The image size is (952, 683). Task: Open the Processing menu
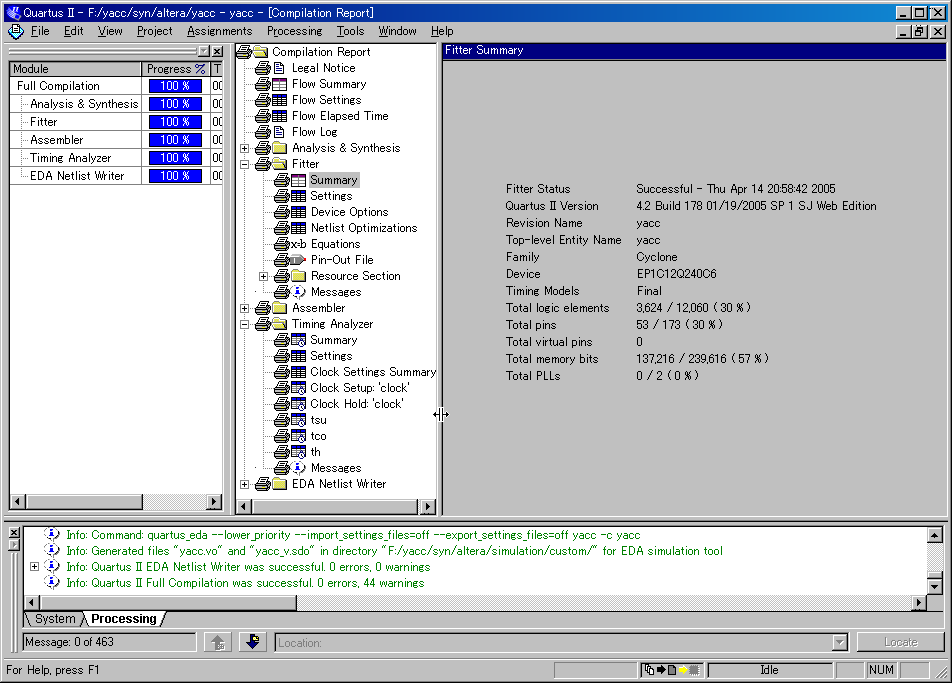pos(294,31)
